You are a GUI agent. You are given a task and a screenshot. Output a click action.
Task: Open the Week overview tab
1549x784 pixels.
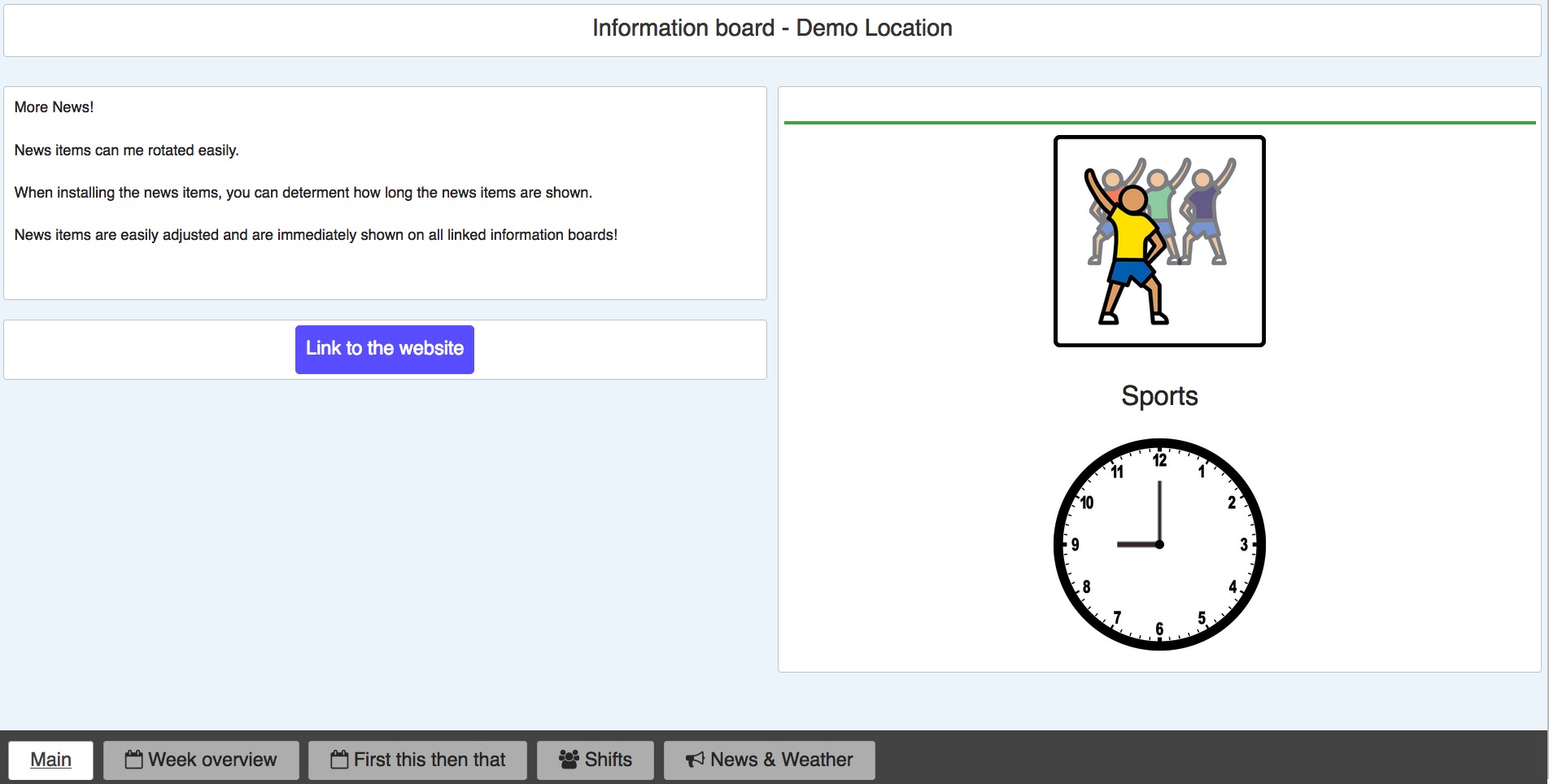[x=201, y=760]
